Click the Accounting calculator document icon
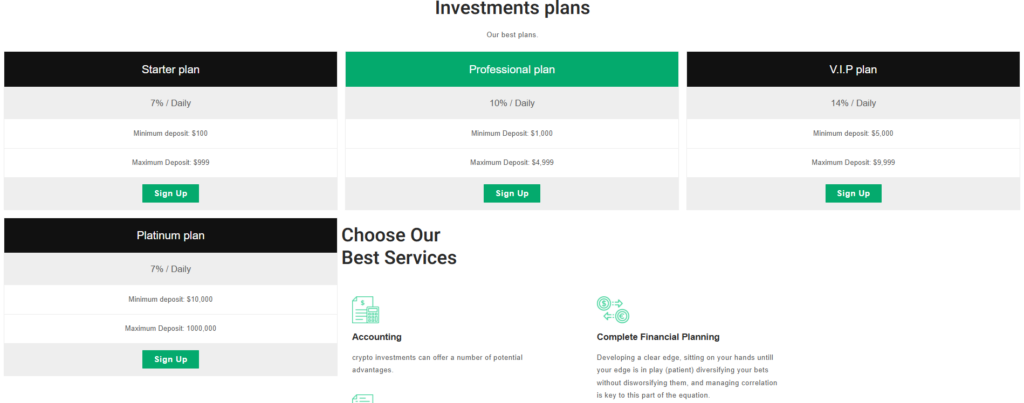 coord(366,309)
